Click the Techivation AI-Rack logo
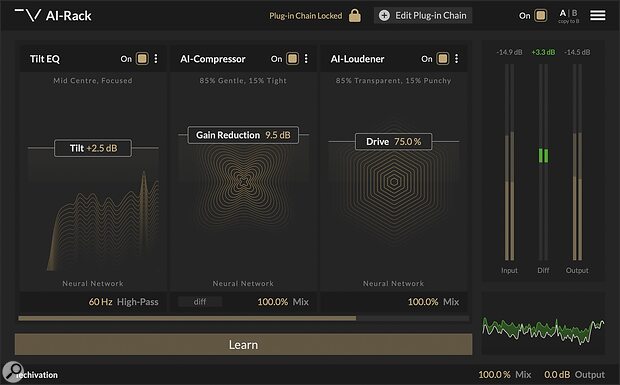 click(x=53, y=15)
